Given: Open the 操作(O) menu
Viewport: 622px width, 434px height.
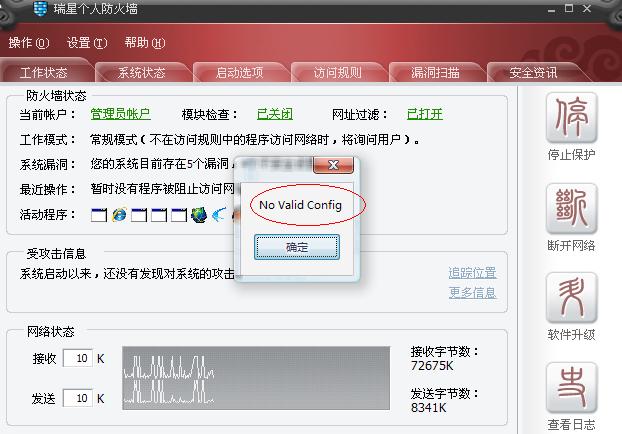Looking at the screenshot, I should point(29,42).
